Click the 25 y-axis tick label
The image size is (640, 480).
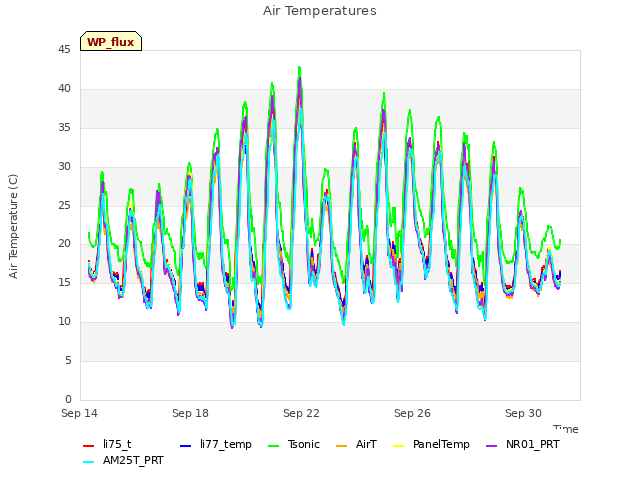click(x=64, y=205)
